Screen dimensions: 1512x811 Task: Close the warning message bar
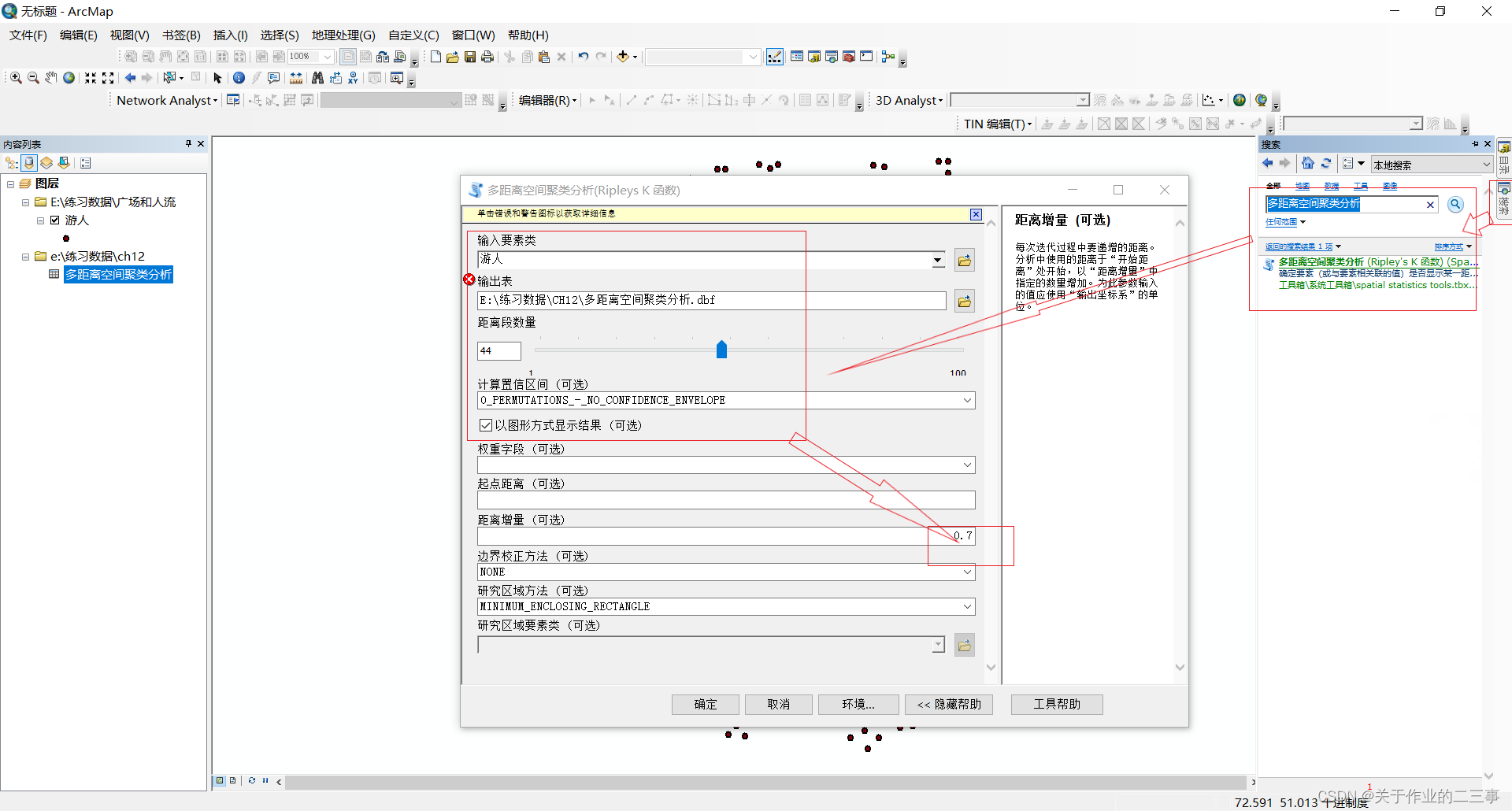pyautogui.click(x=976, y=214)
